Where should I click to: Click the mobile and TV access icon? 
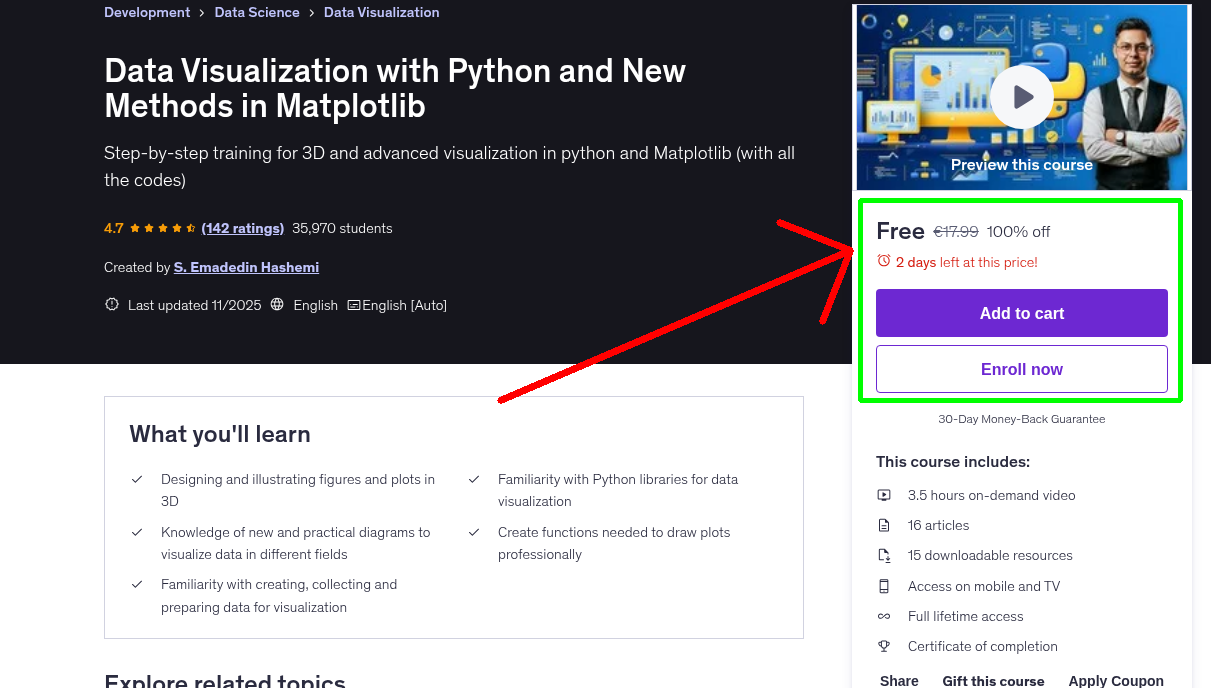(884, 586)
